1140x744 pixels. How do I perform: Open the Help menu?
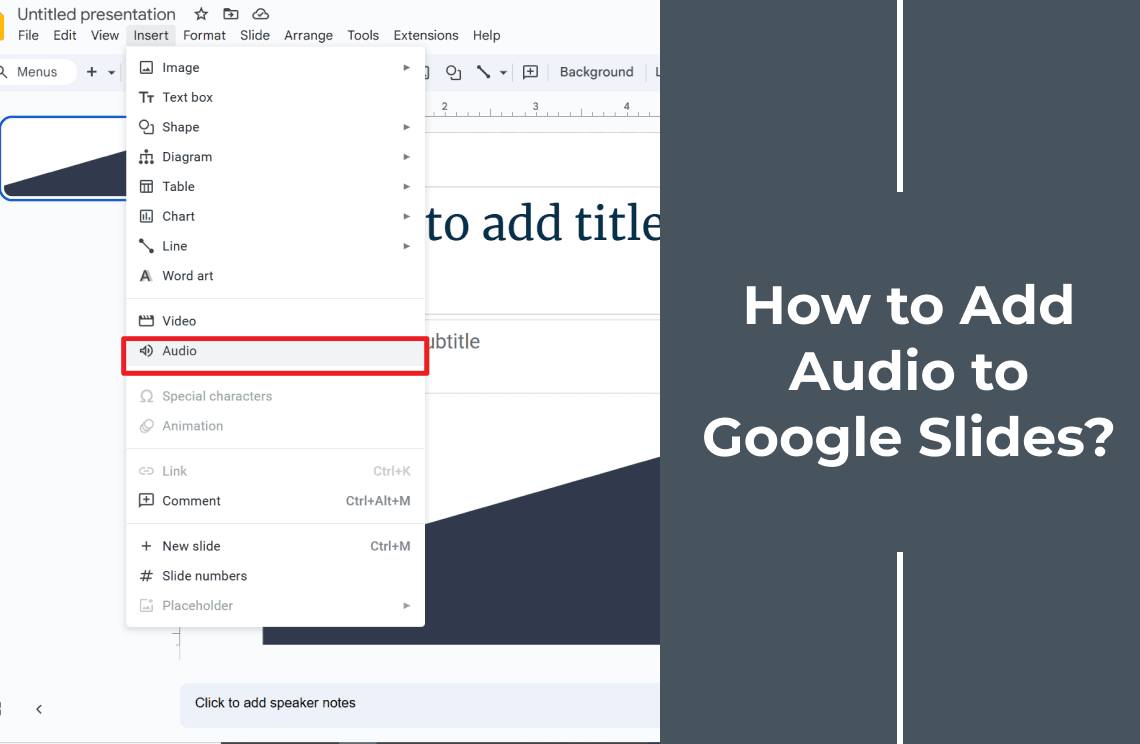tap(486, 35)
